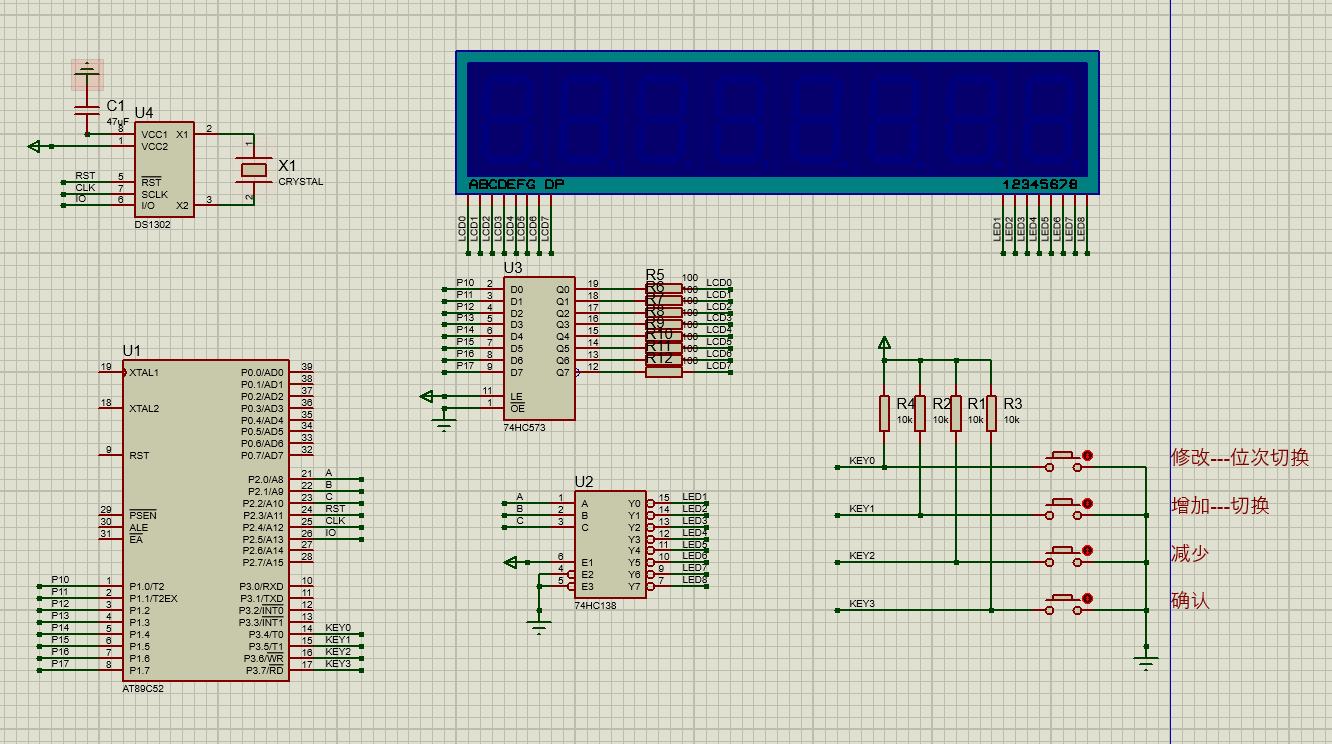Toggle red latch dot on KEY3 button
This screenshot has height=744, width=1332.
1088,599
